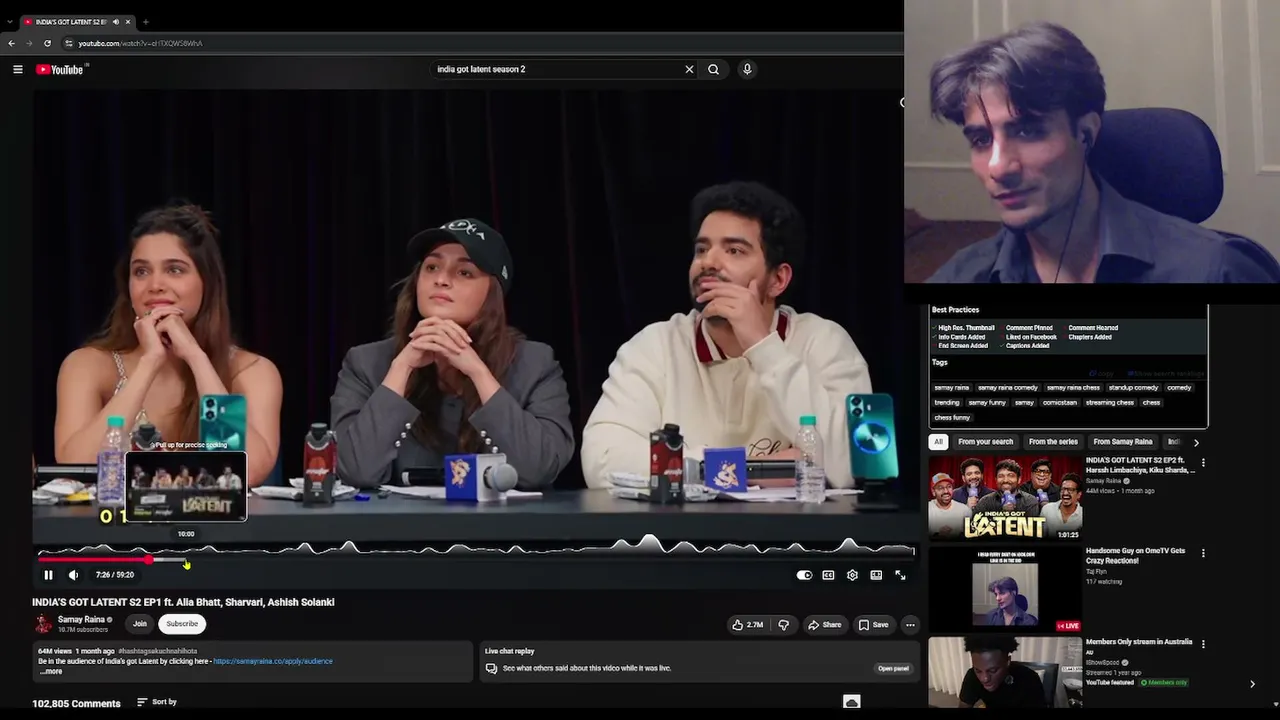Open the samayraina.co audience application link
This screenshot has height=720, width=1280.
tap(273, 661)
